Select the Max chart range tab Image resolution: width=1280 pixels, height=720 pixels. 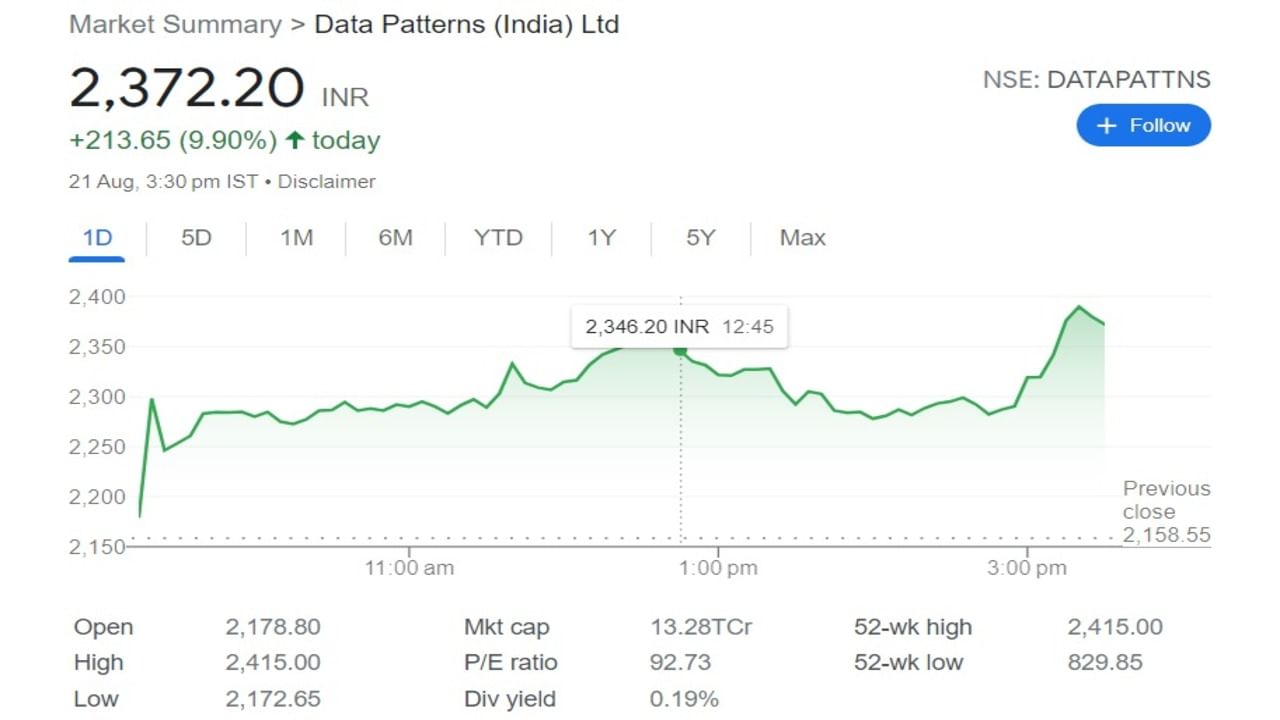[802, 238]
